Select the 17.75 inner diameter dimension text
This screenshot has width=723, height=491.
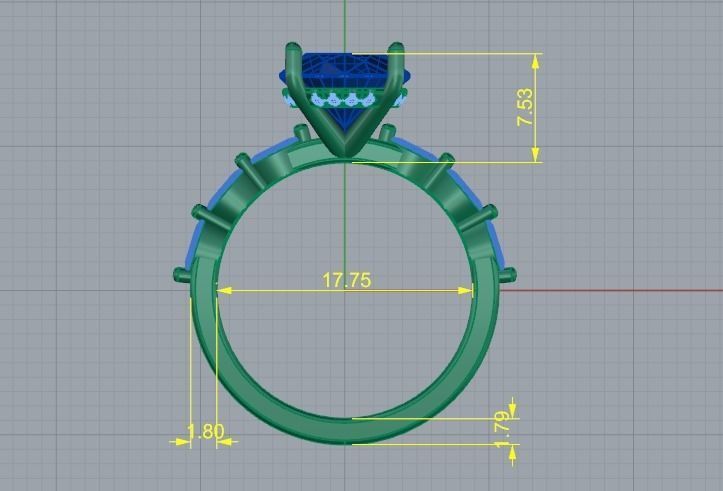(x=346, y=280)
